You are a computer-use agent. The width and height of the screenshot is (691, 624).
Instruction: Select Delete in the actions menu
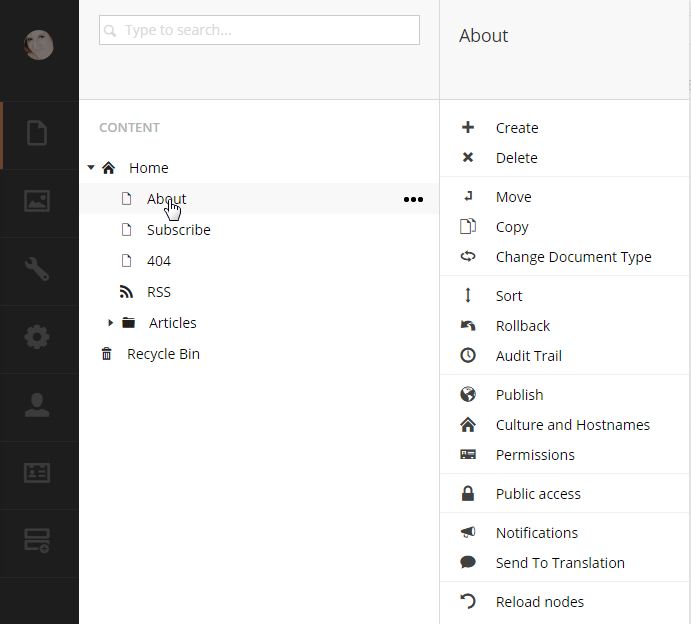[516, 158]
